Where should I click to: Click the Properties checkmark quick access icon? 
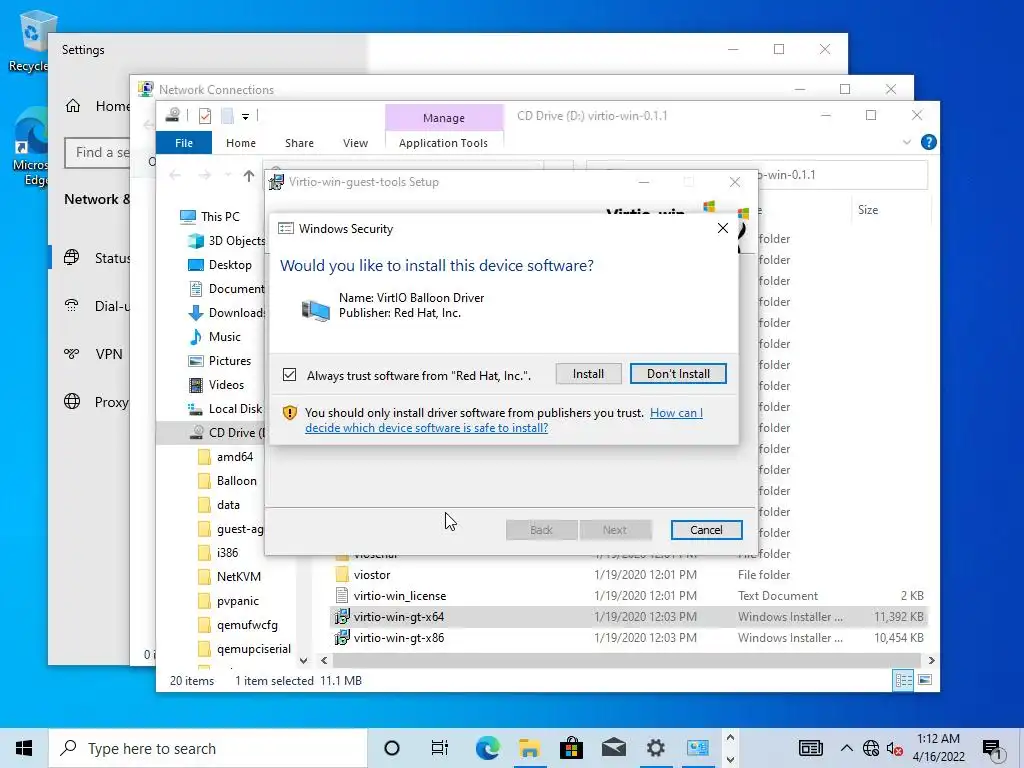click(x=205, y=116)
